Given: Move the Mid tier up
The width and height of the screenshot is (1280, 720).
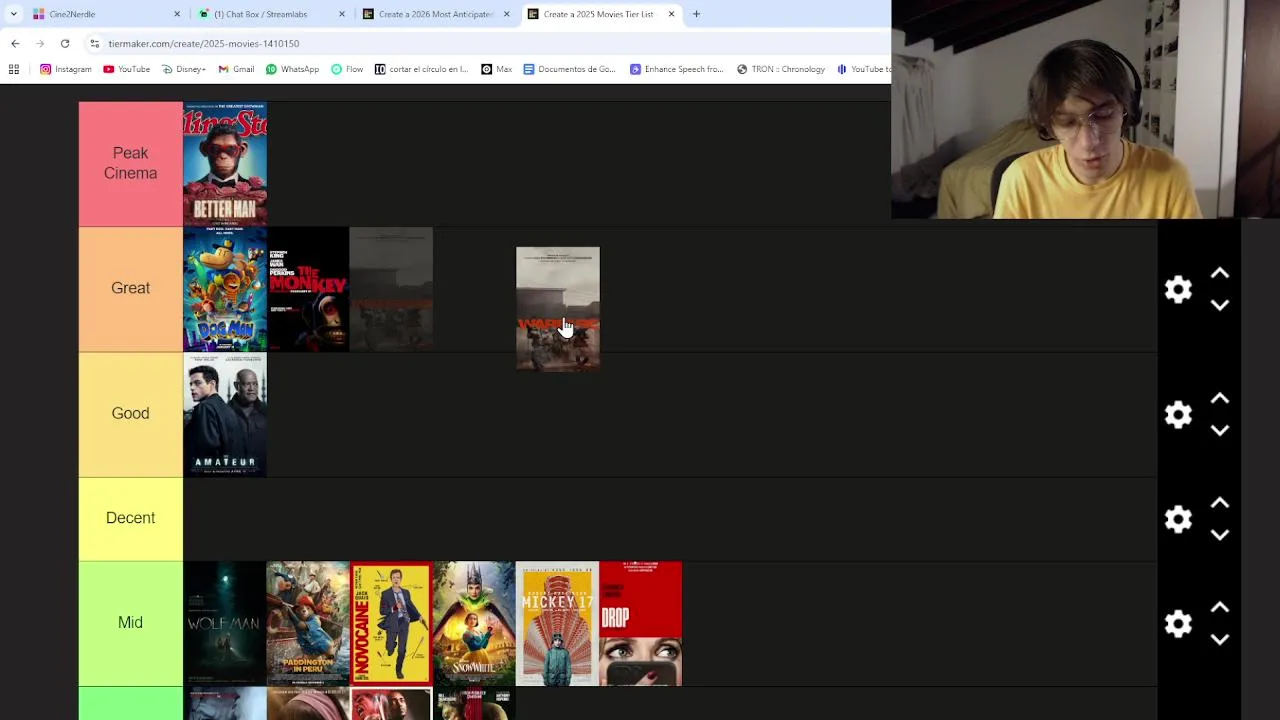Looking at the screenshot, I should 1220,607.
